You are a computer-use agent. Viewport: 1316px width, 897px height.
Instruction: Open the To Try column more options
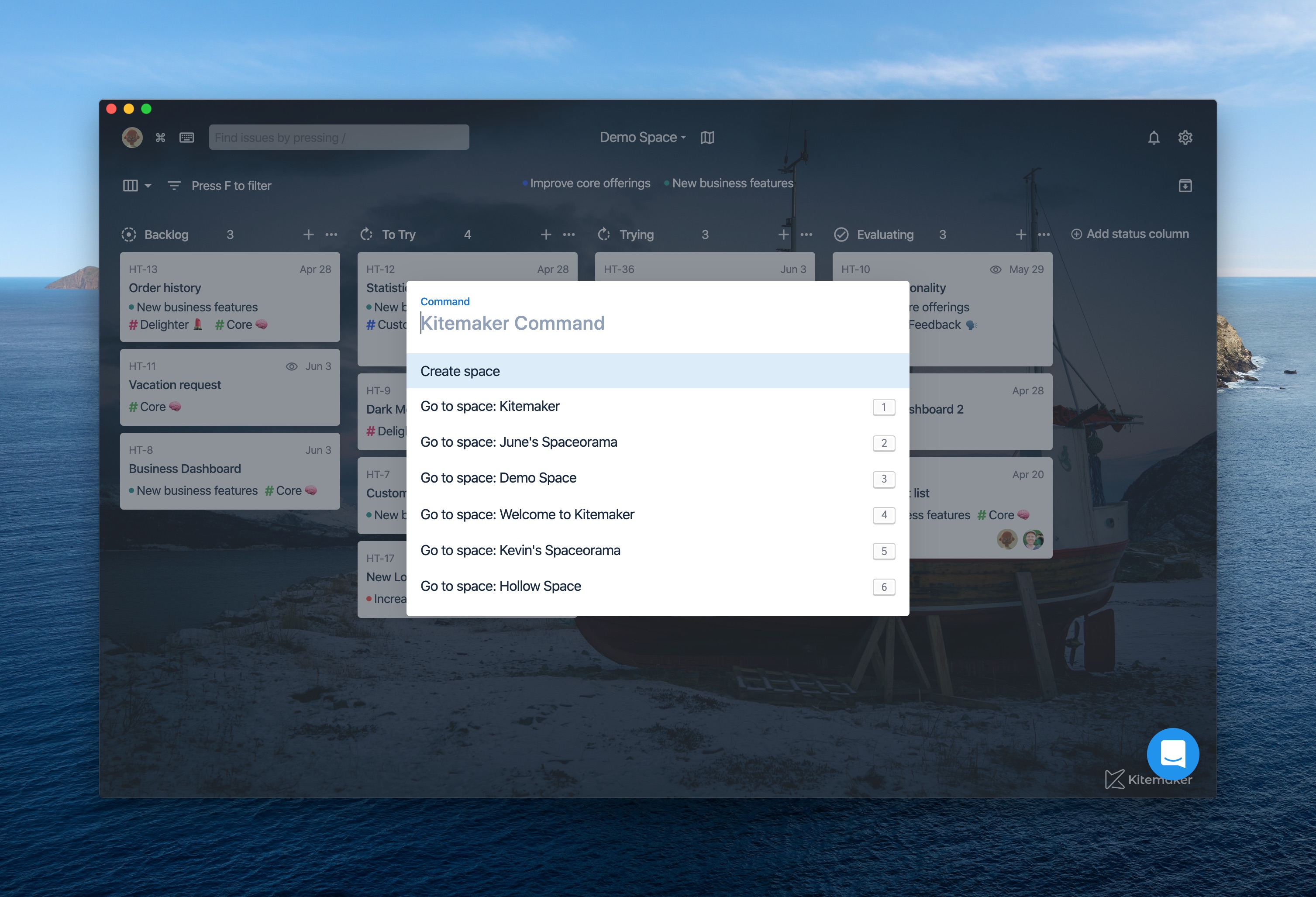[x=569, y=235]
